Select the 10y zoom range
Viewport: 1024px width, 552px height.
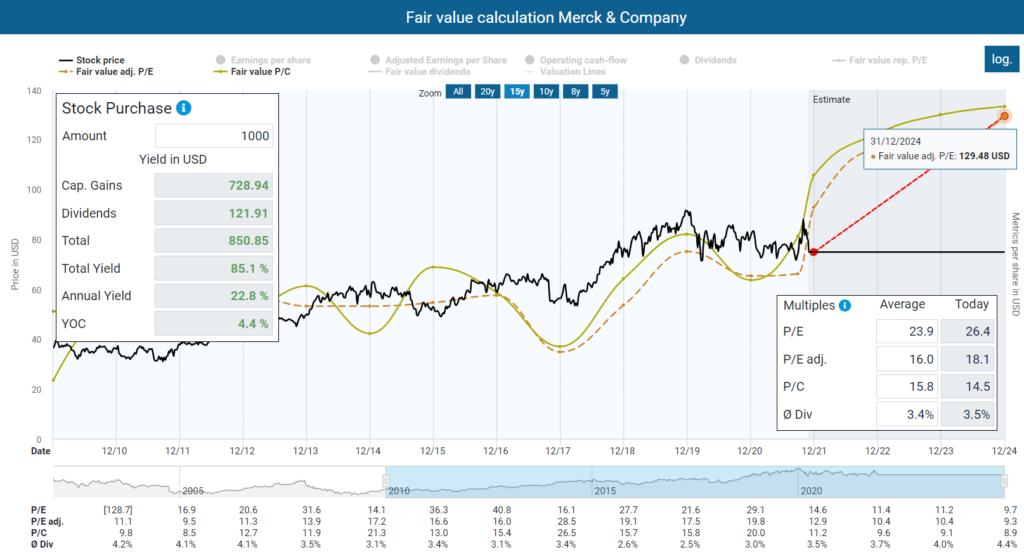pos(546,91)
